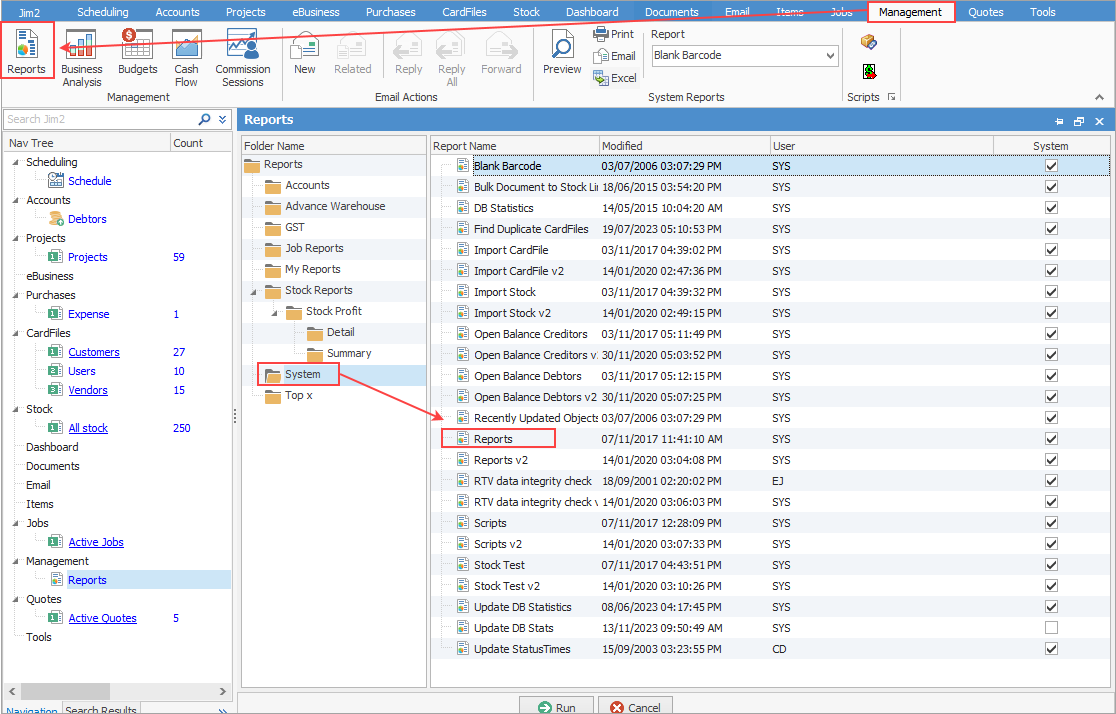Uncheck the System checkbox for Blank Barcode
The image size is (1116, 714).
pyautogui.click(x=1051, y=165)
